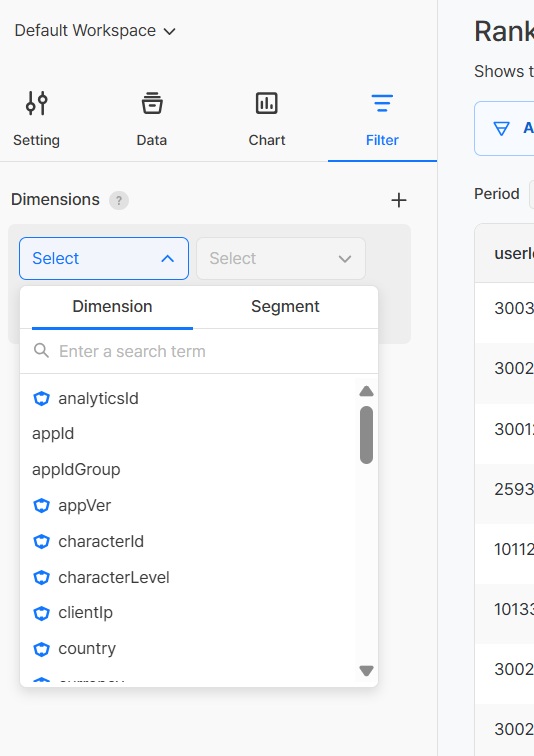Open the Setting tab sliders icon

(x=37, y=103)
